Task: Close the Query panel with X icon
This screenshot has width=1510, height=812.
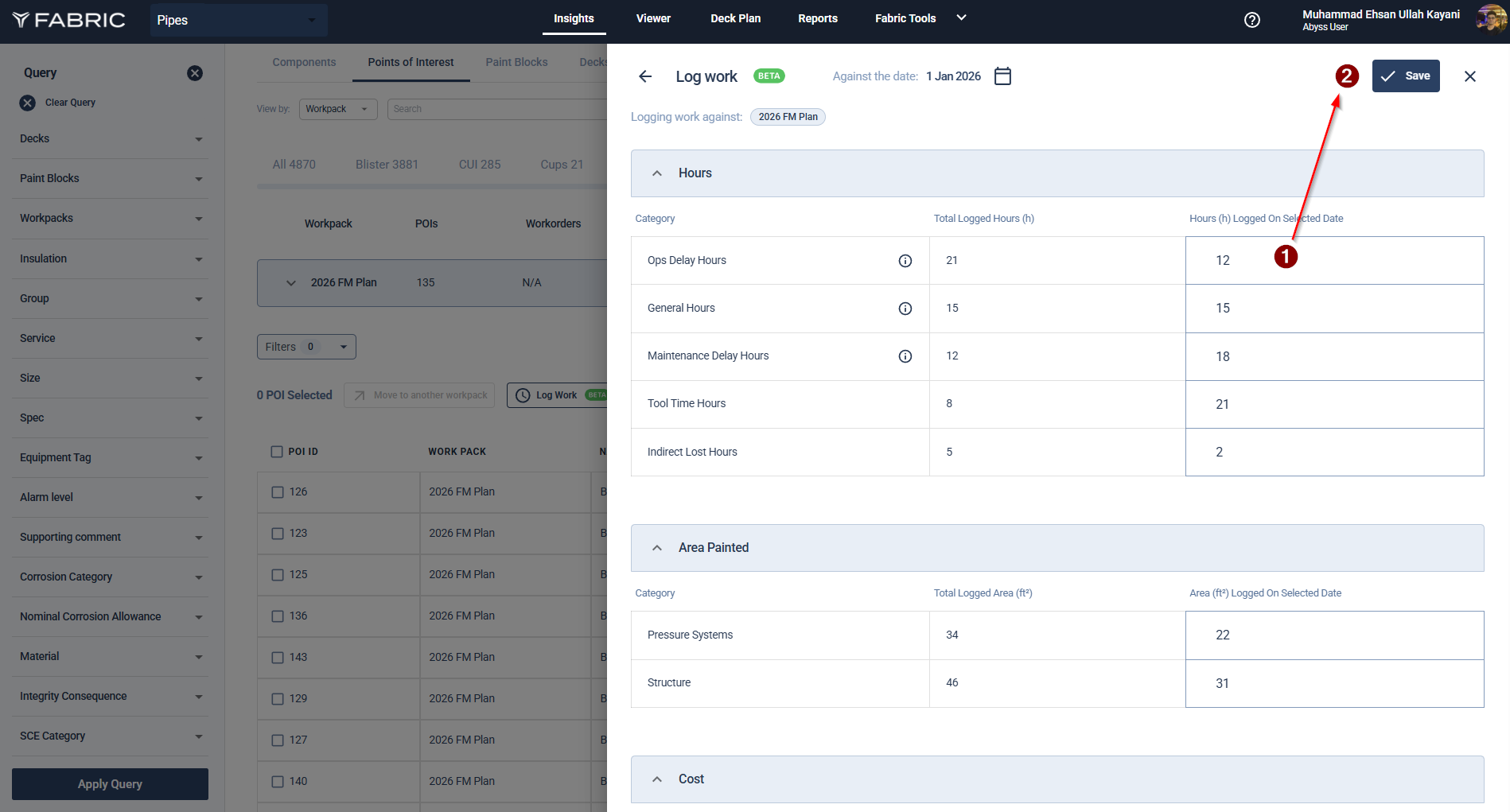Action: click(195, 73)
